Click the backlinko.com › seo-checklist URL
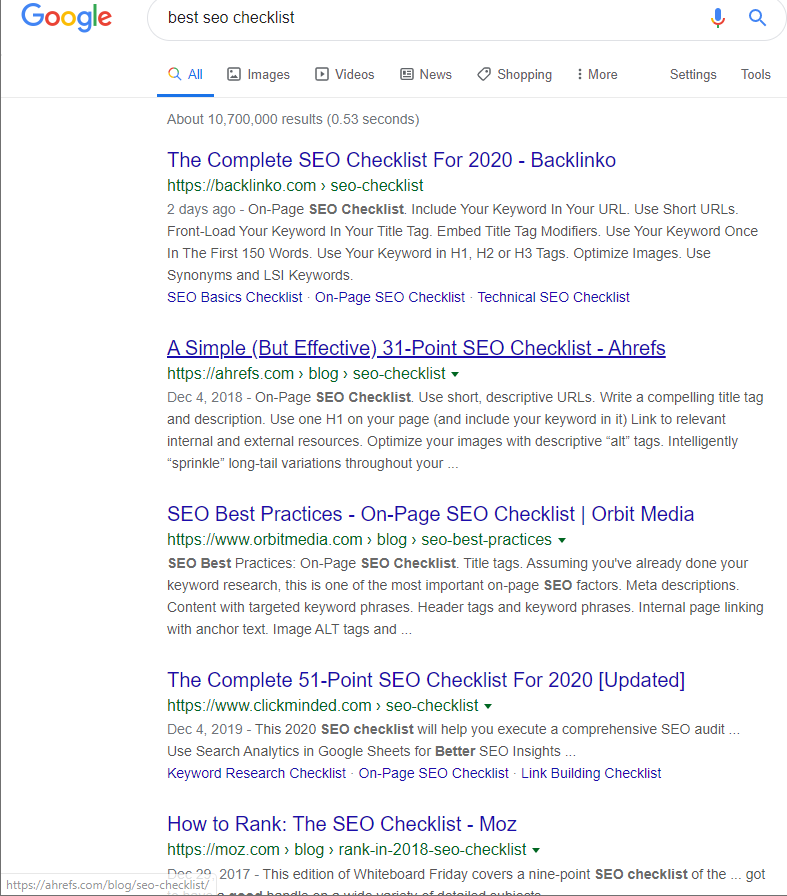 point(295,186)
